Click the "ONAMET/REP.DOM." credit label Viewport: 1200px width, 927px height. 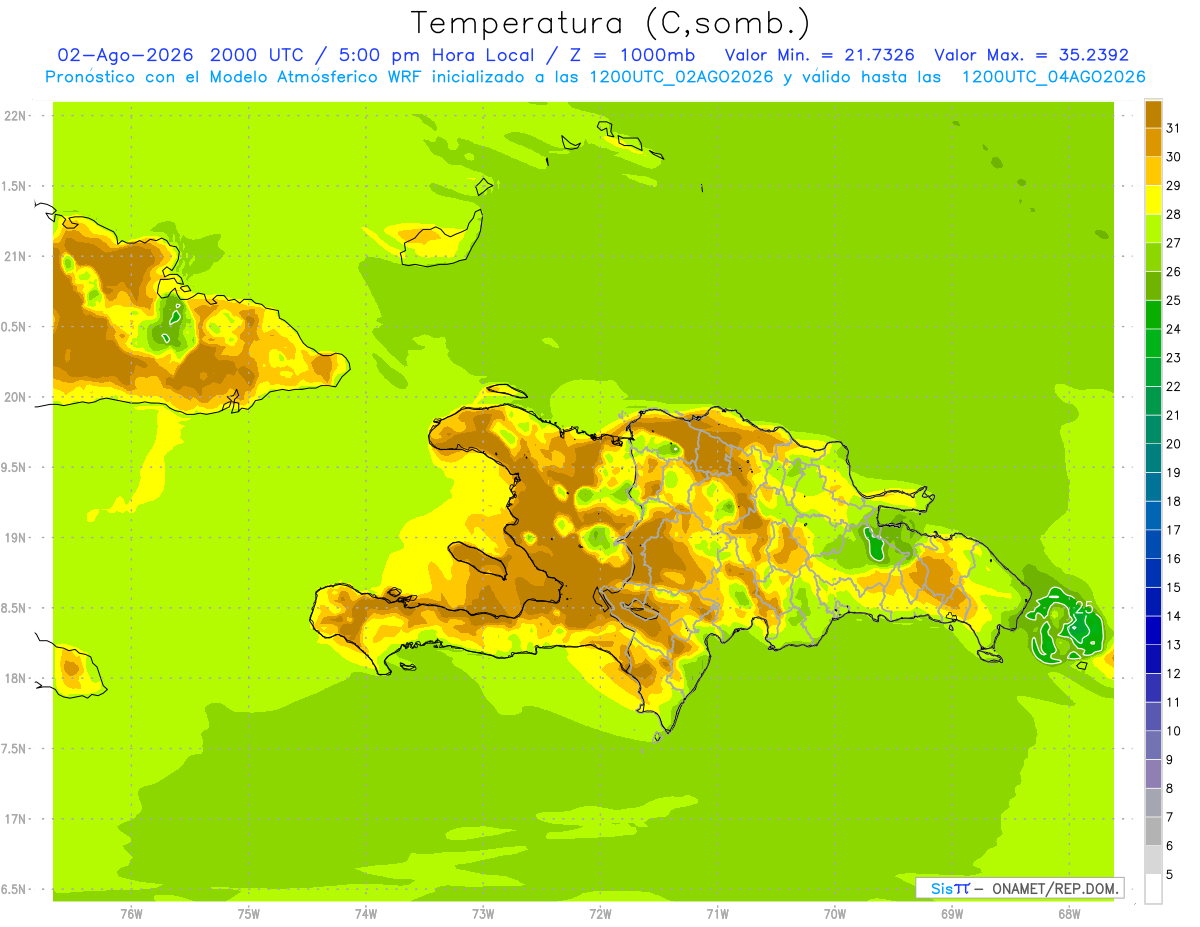coord(1055,888)
